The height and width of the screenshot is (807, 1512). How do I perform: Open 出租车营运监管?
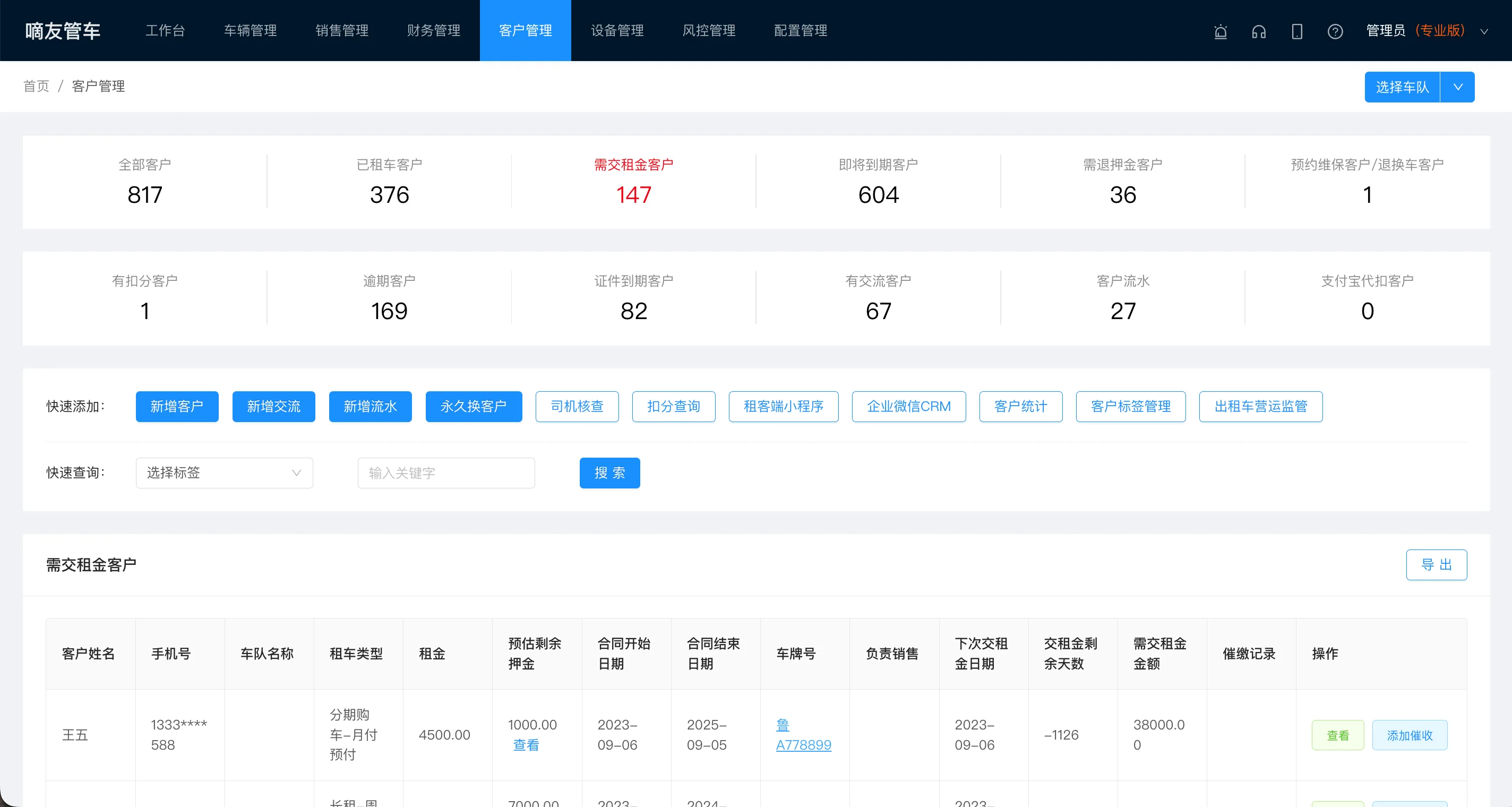coord(1261,406)
